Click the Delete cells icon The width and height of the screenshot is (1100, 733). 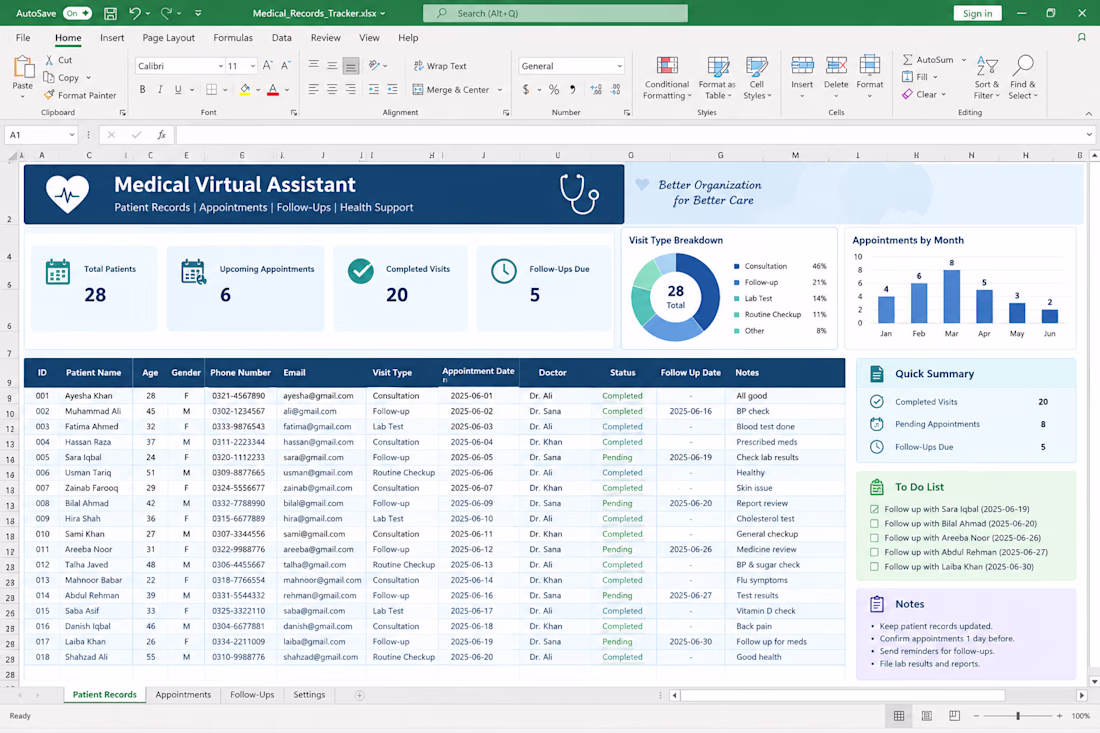tap(836, 66)
